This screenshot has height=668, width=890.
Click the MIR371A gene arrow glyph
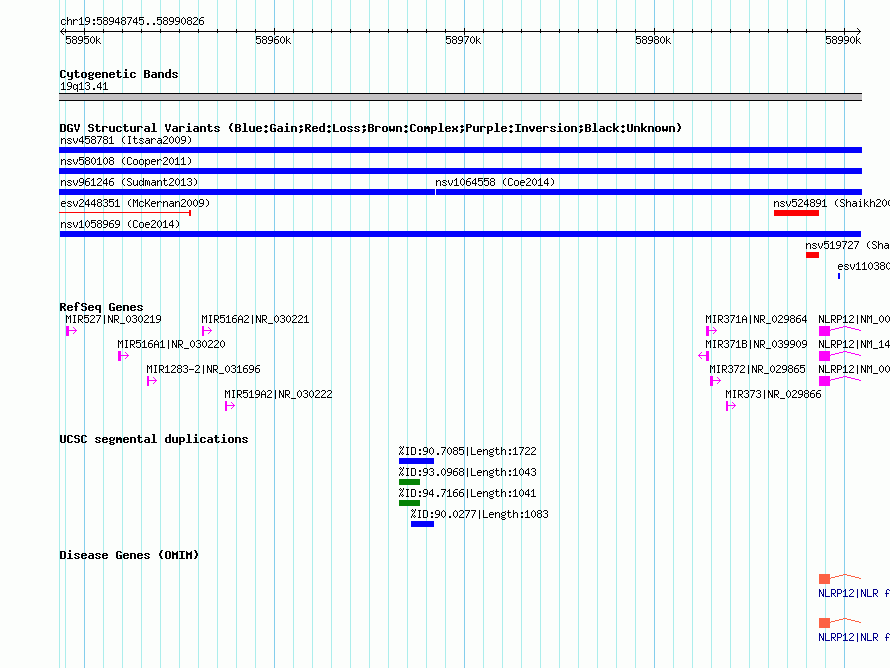711,331
